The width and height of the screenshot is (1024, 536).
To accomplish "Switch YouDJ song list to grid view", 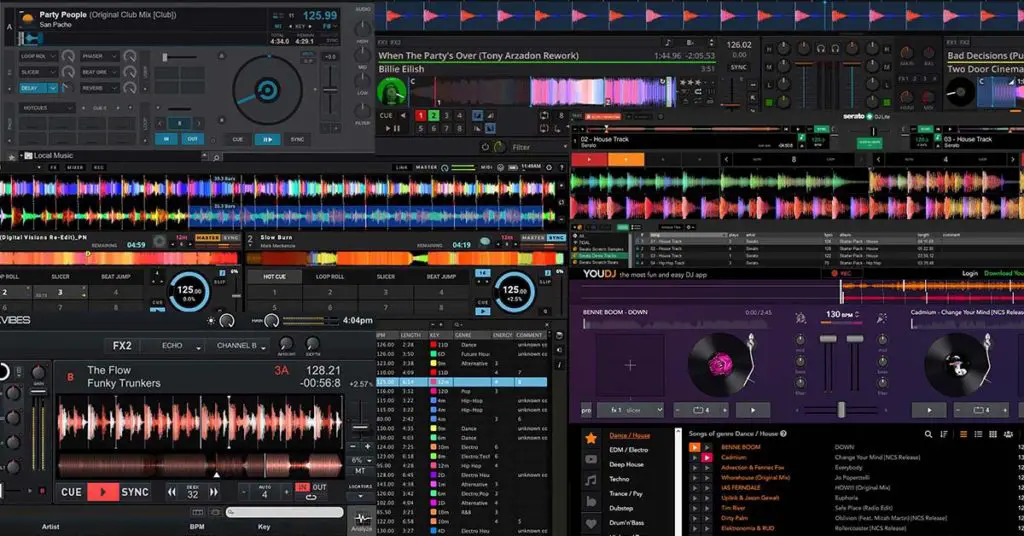I will (993, 434).
